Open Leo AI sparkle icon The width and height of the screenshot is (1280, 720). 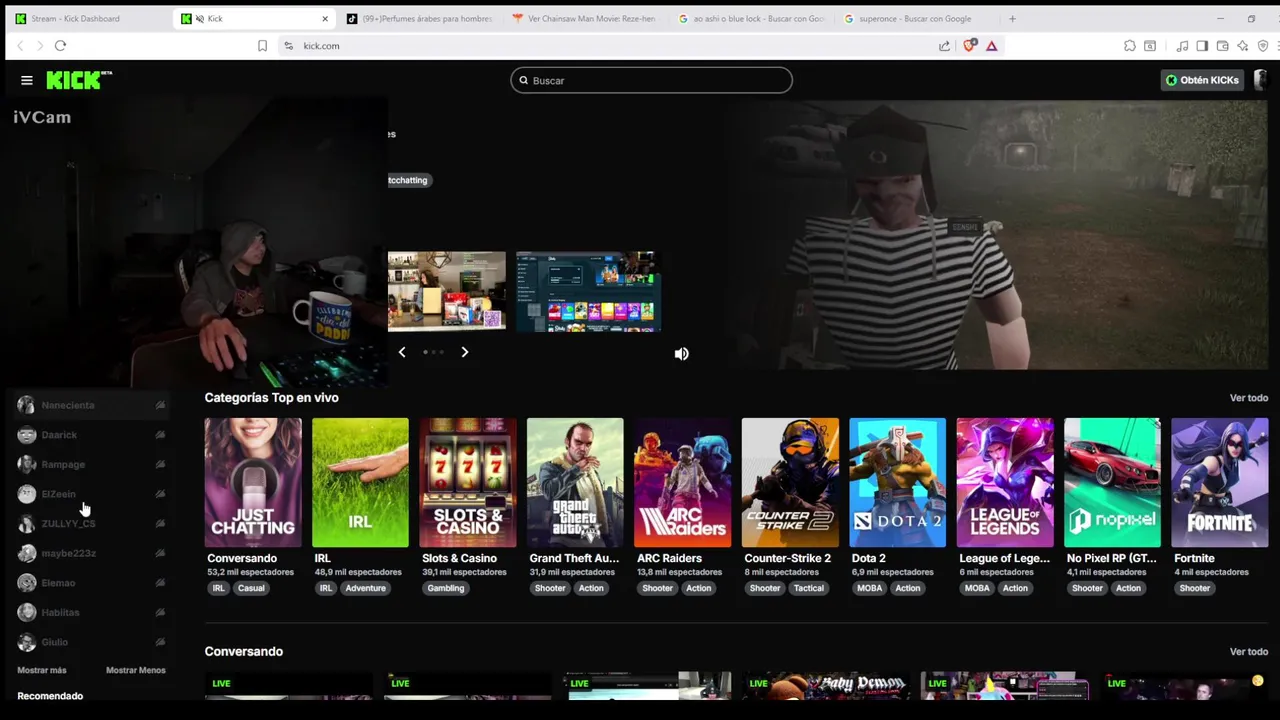(x=1242, y=46)
